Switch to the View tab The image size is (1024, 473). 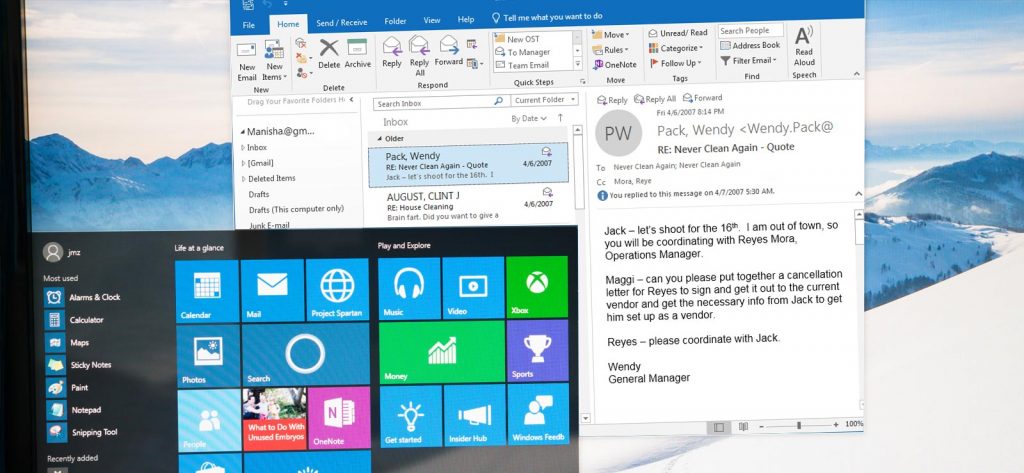(432, 21)
